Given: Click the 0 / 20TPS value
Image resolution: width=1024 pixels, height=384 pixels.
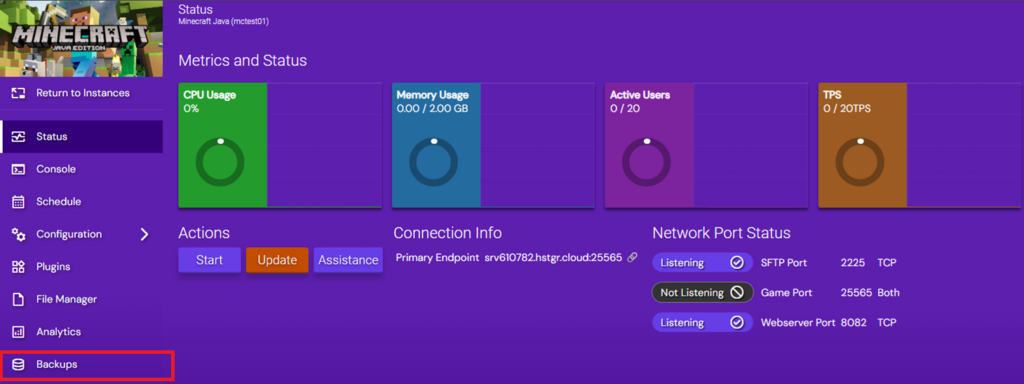Looking at the screenshot, I should [x=847, y=108].
